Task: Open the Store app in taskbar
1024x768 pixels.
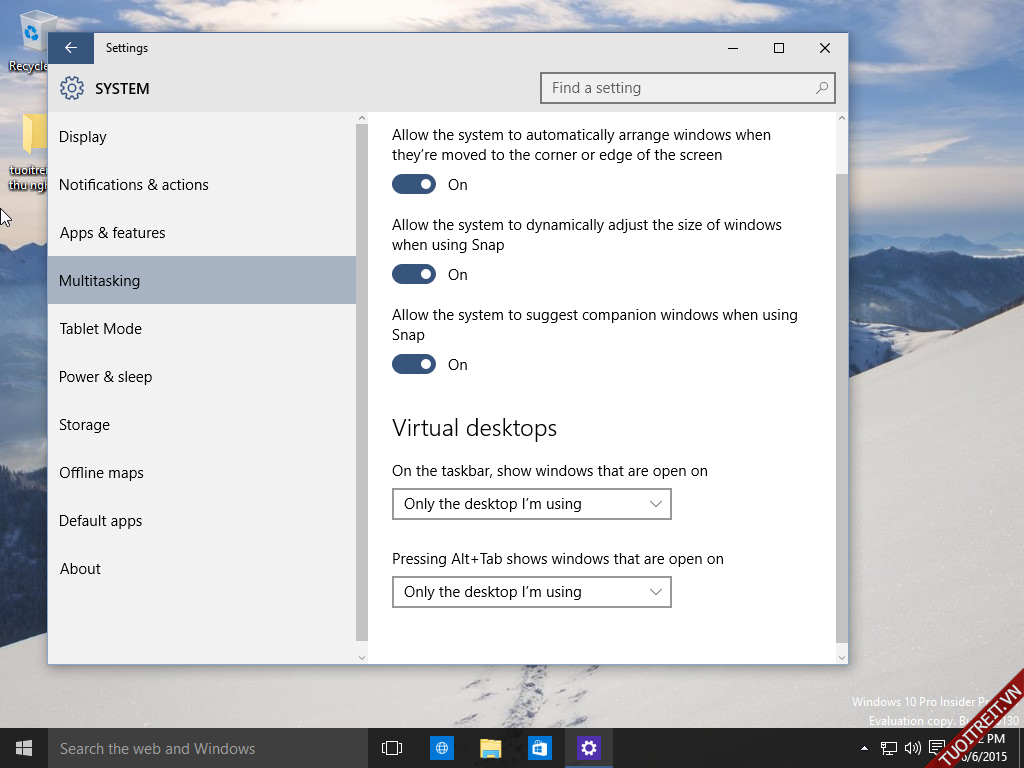Action: point(540,748)
